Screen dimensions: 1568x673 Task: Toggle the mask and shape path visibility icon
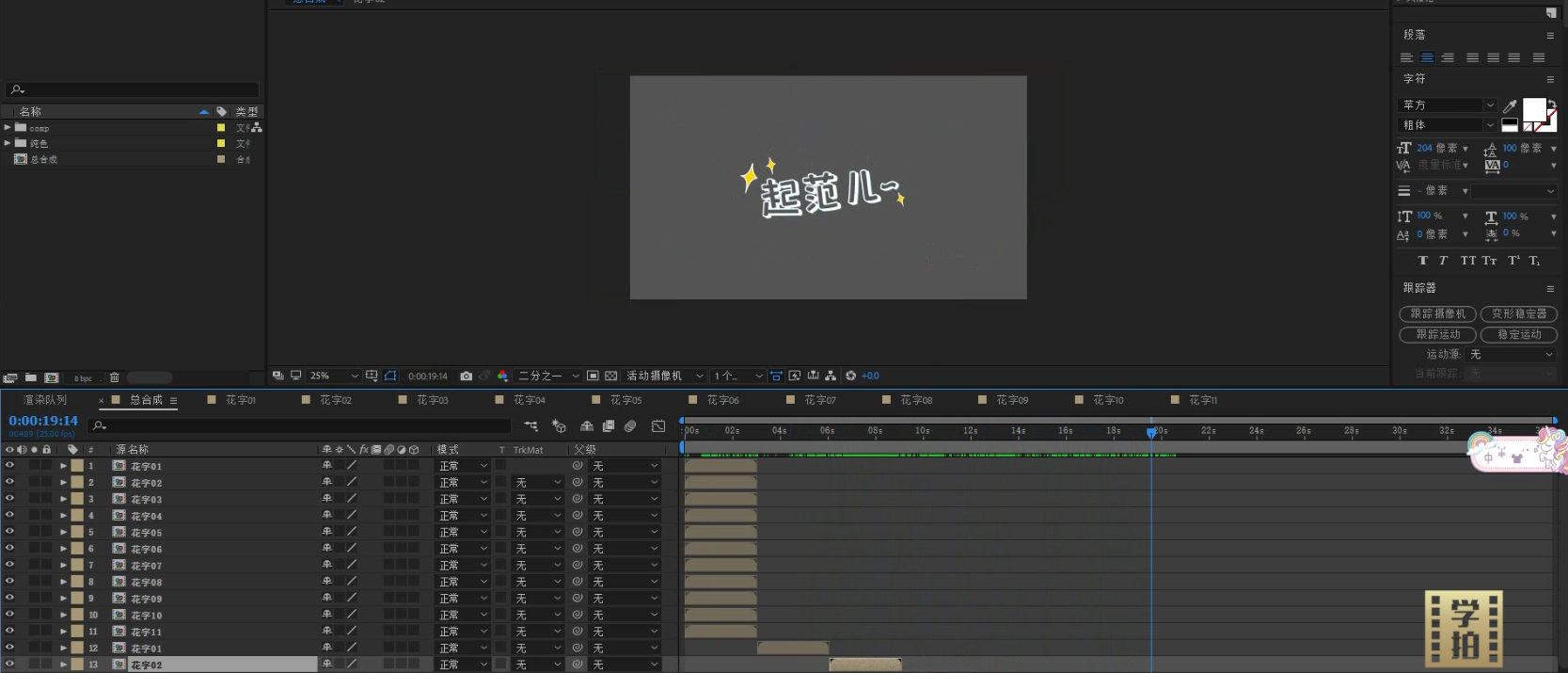(x=390, y=376)
